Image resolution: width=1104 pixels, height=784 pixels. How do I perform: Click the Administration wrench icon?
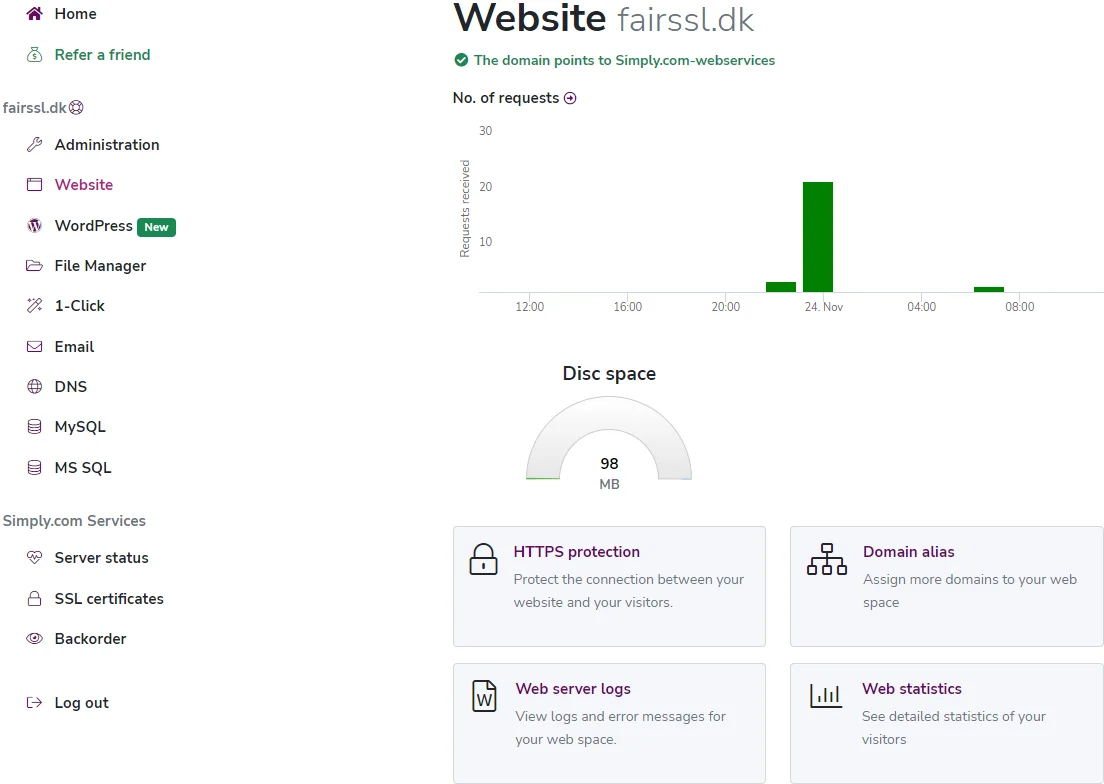34,145
